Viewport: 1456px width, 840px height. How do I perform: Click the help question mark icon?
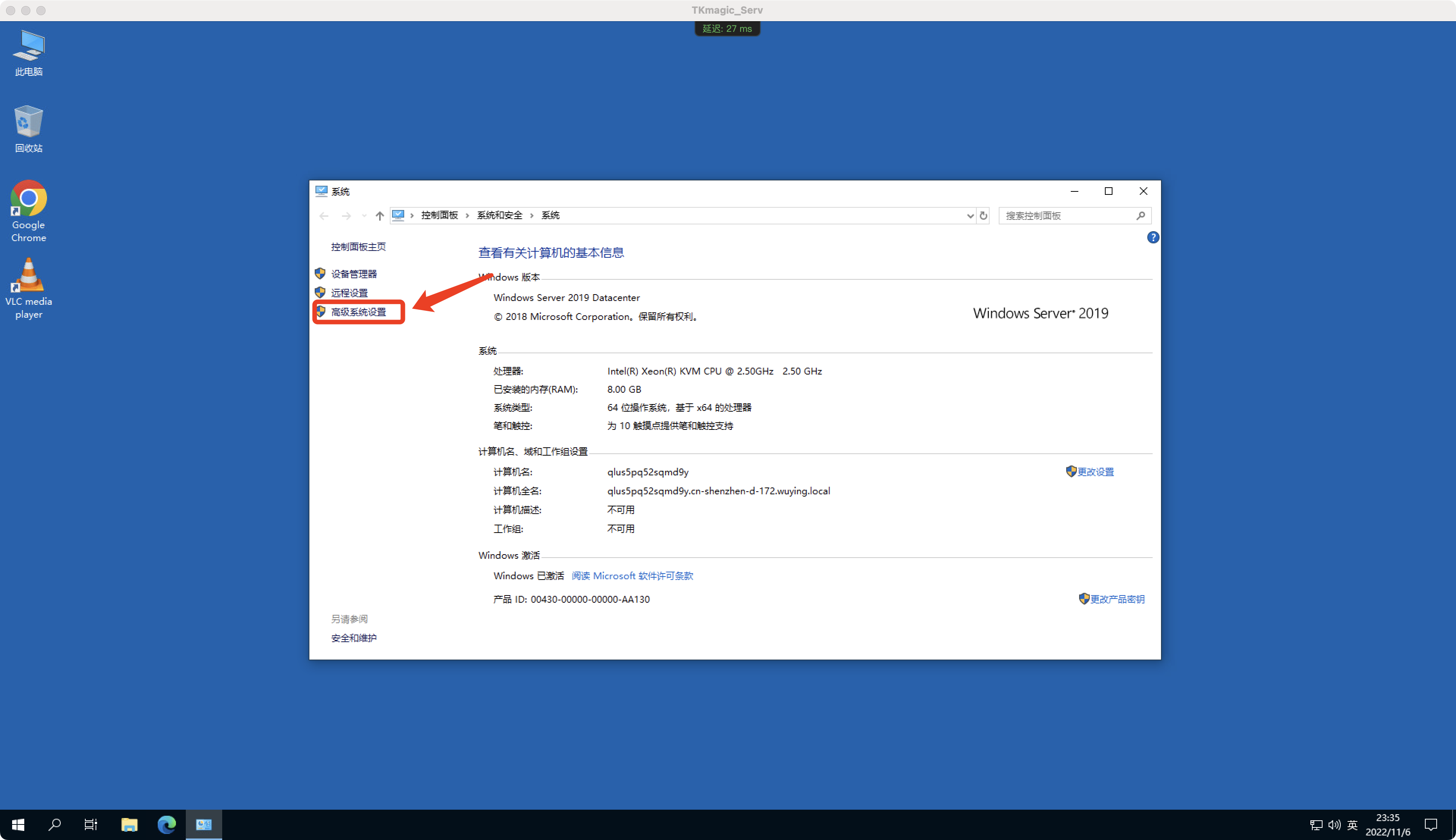point(1153,237)
